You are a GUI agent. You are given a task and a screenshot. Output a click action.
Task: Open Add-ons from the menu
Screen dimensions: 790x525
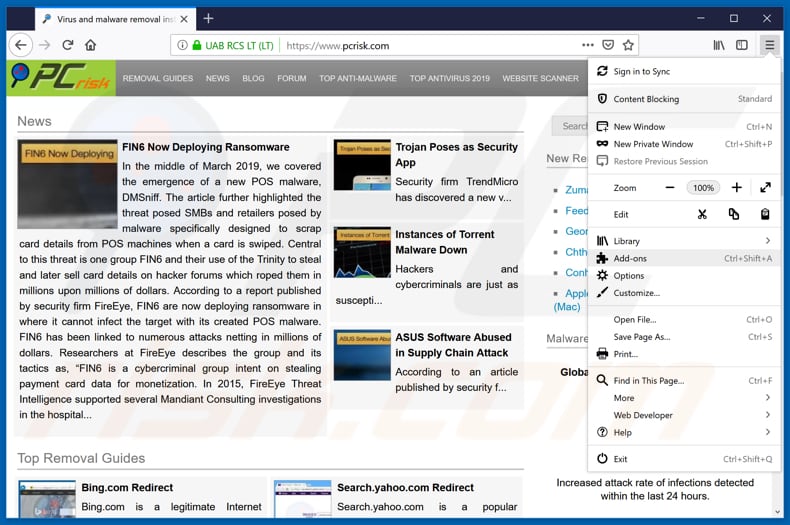[684, 258]
